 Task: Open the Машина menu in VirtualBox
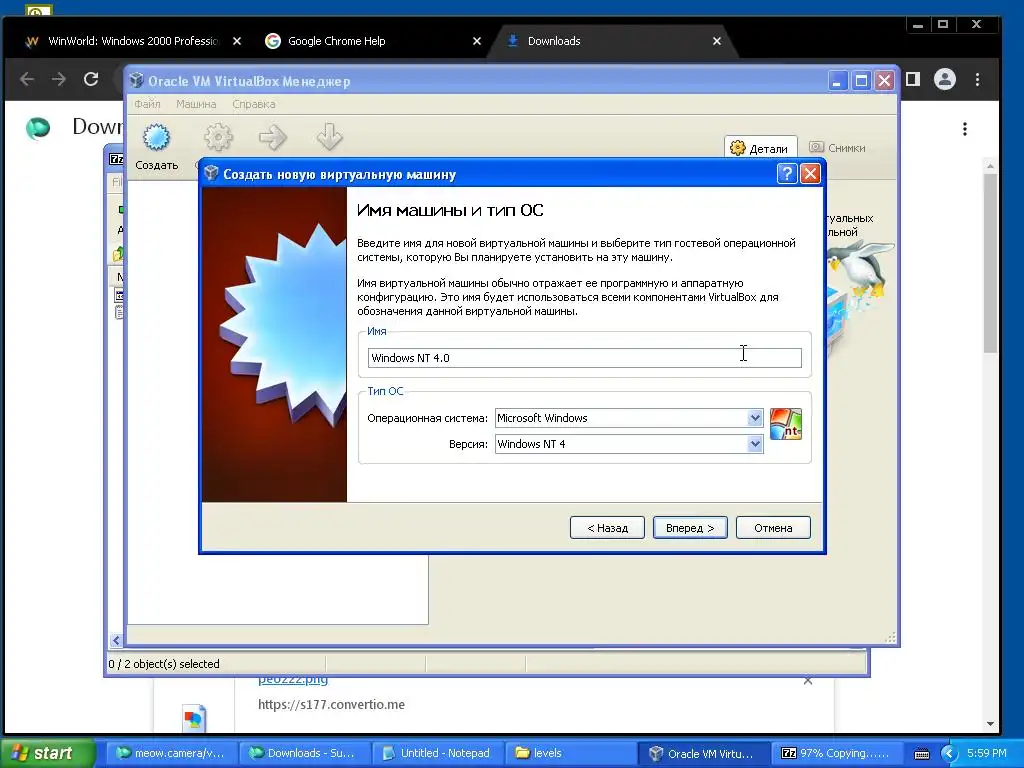[x=196, y=104]
